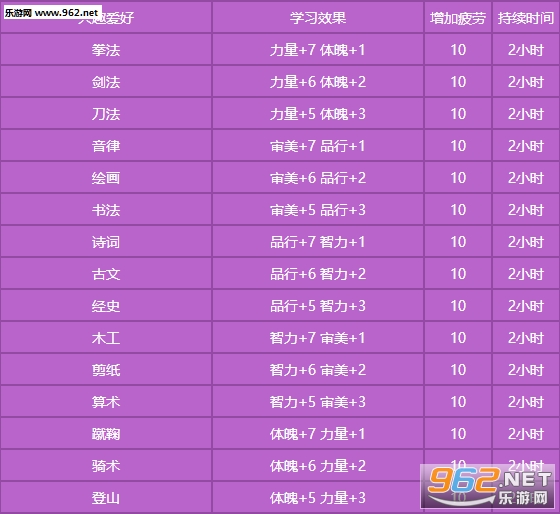Click the 审美+6 品行+2 effect cell
The image size is (560, 514).
coord(318,178)
